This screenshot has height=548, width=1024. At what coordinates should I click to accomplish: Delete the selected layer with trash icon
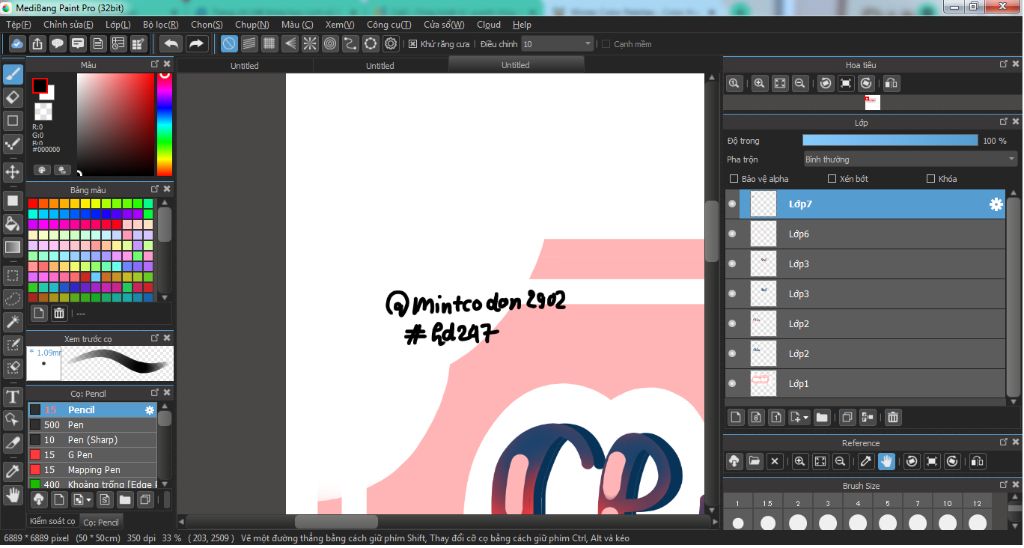893,417
